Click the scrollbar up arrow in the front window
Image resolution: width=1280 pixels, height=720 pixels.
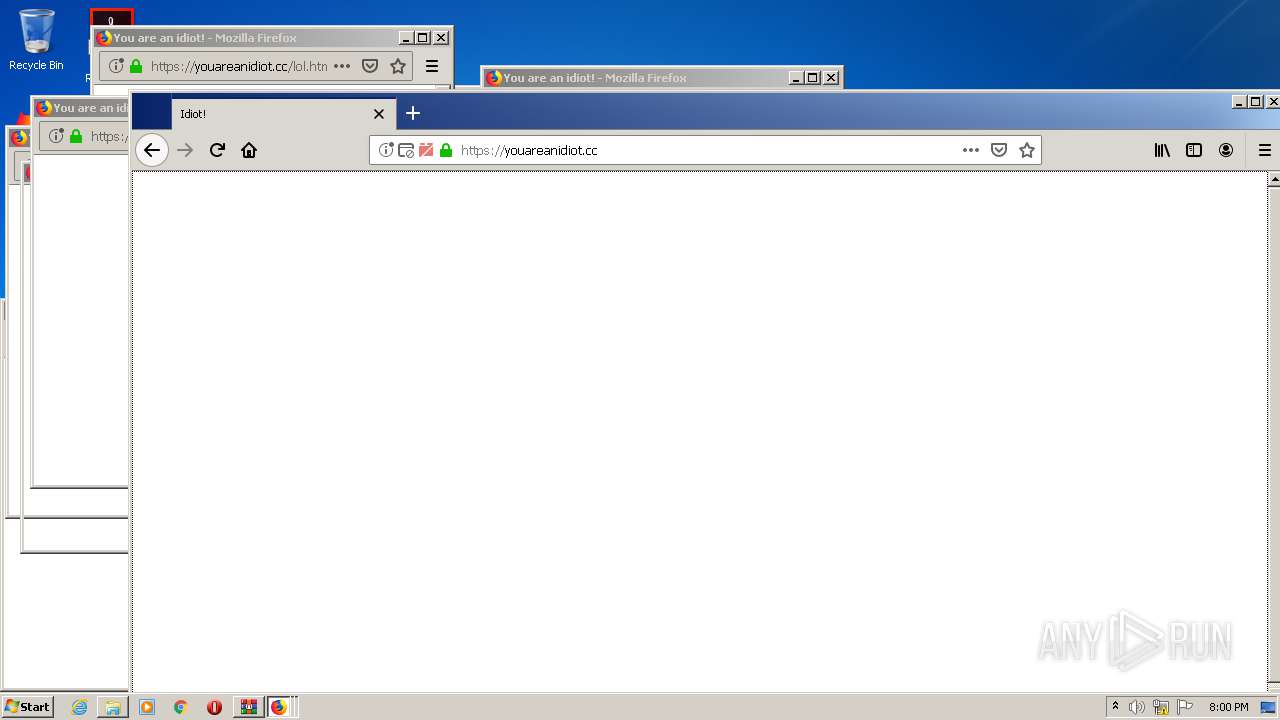(1274, 180)
